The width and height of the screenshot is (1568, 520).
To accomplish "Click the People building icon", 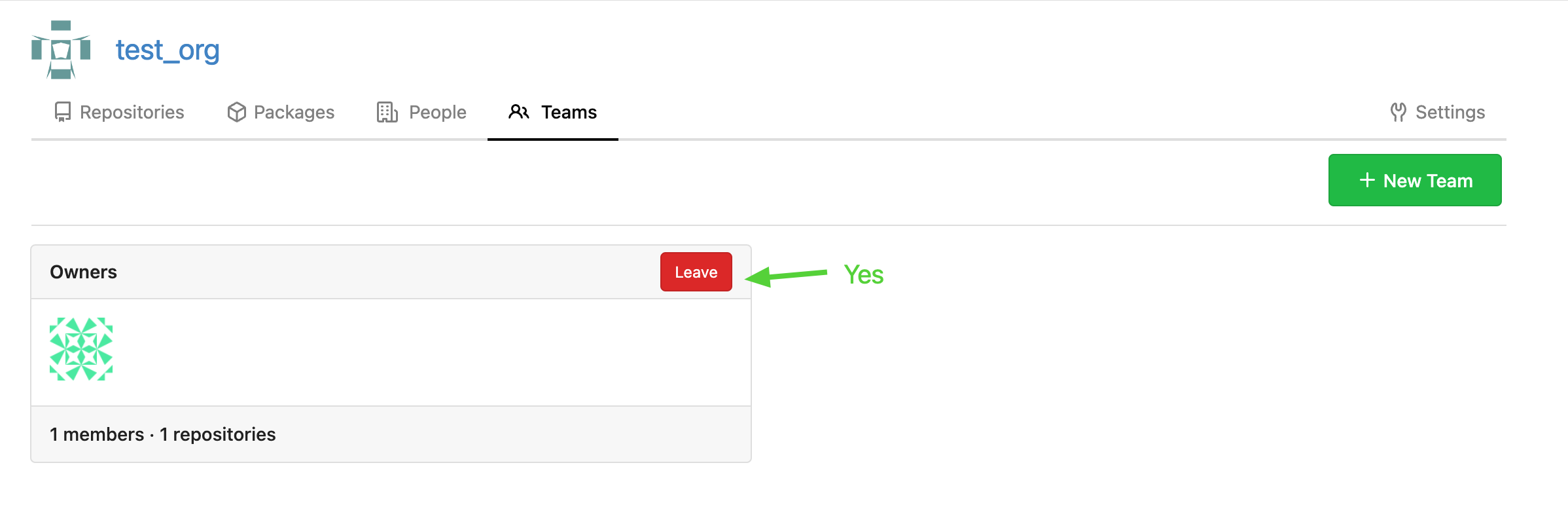I will pos(387,112).
